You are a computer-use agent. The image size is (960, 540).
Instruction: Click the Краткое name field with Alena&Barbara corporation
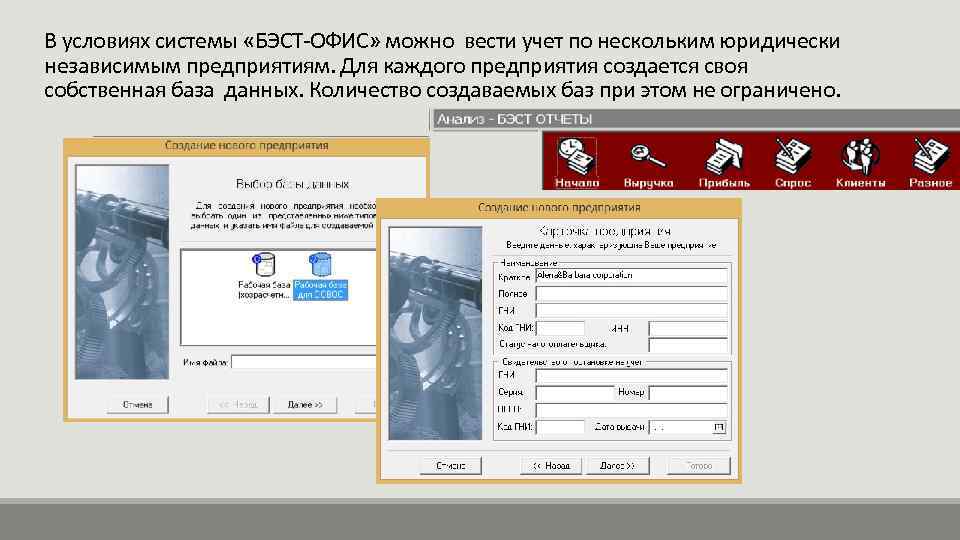coord(632,276)
